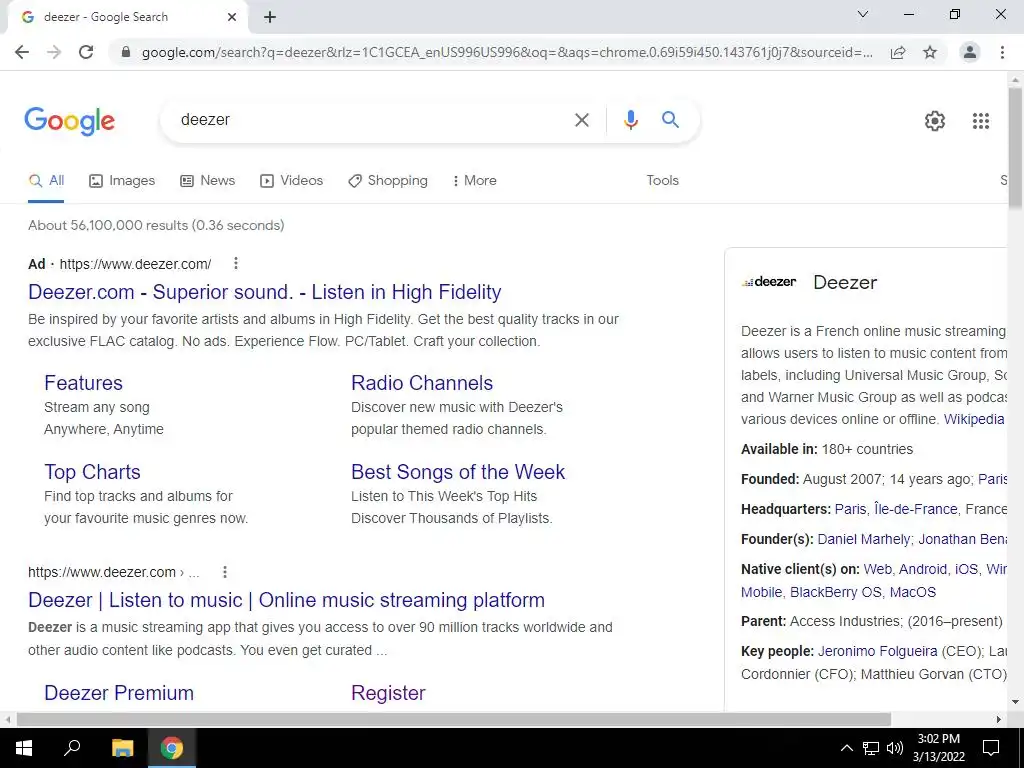Open Chrome's three-dot menu
The height and width of the screenshot is (768, 1024).
[1002, 52]
